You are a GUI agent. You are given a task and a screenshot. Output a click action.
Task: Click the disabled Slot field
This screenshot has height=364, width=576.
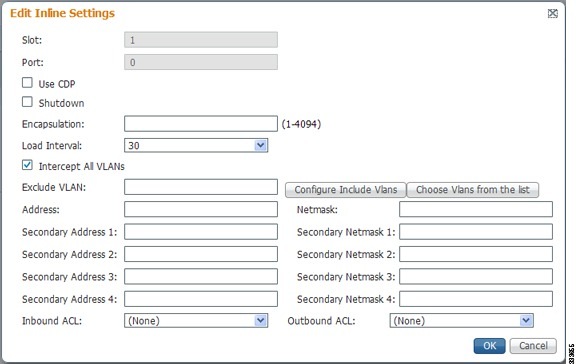coord(201,40)
